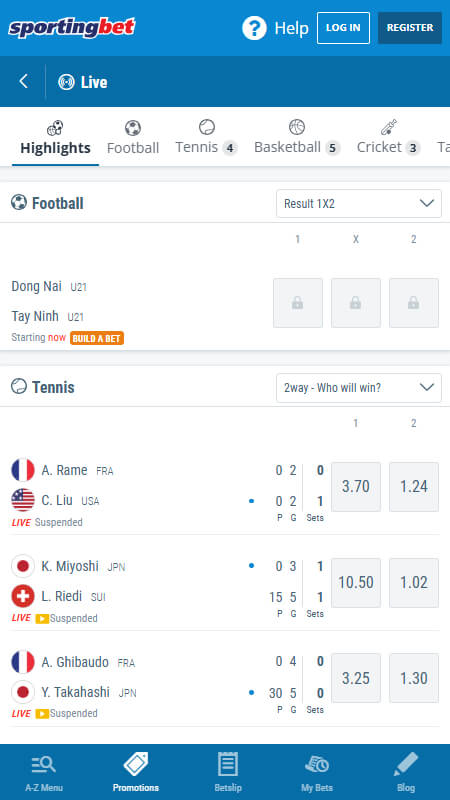
Task: Click the REGISTER button
Action: [x=410, y=28]
